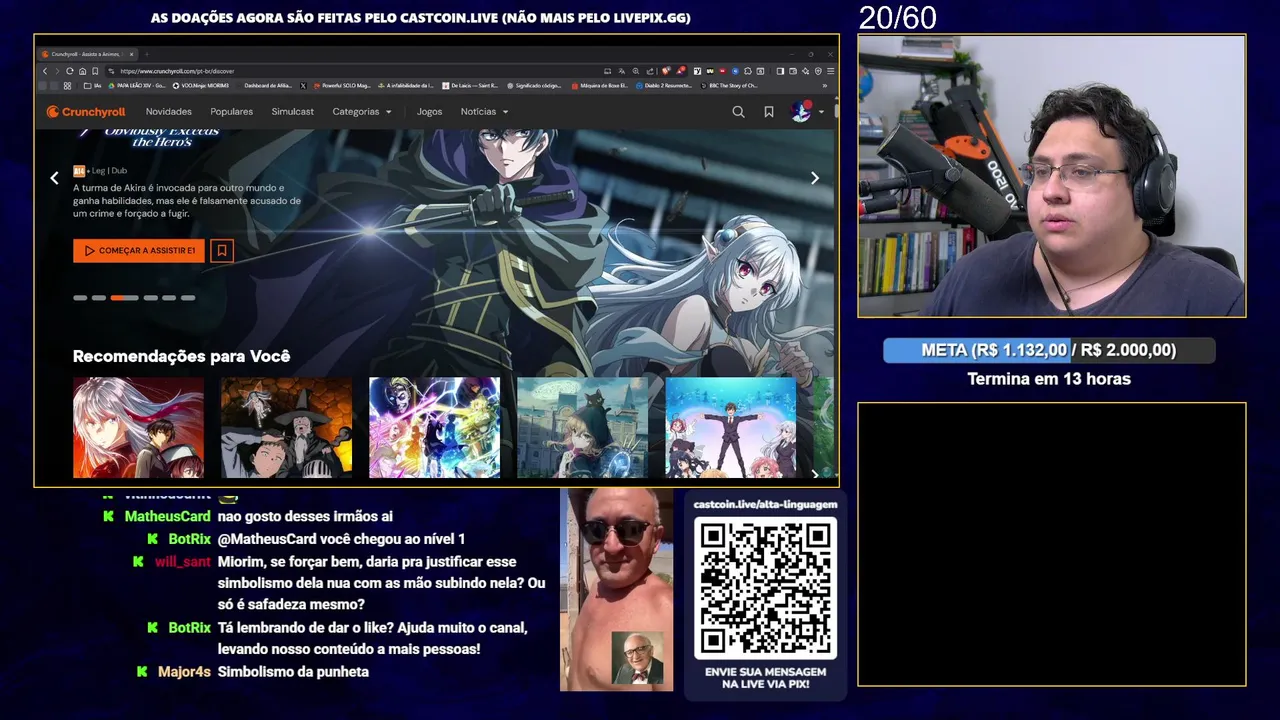Close the Crunchyroll browser tab
The image size is (1280, 720).
132,54
